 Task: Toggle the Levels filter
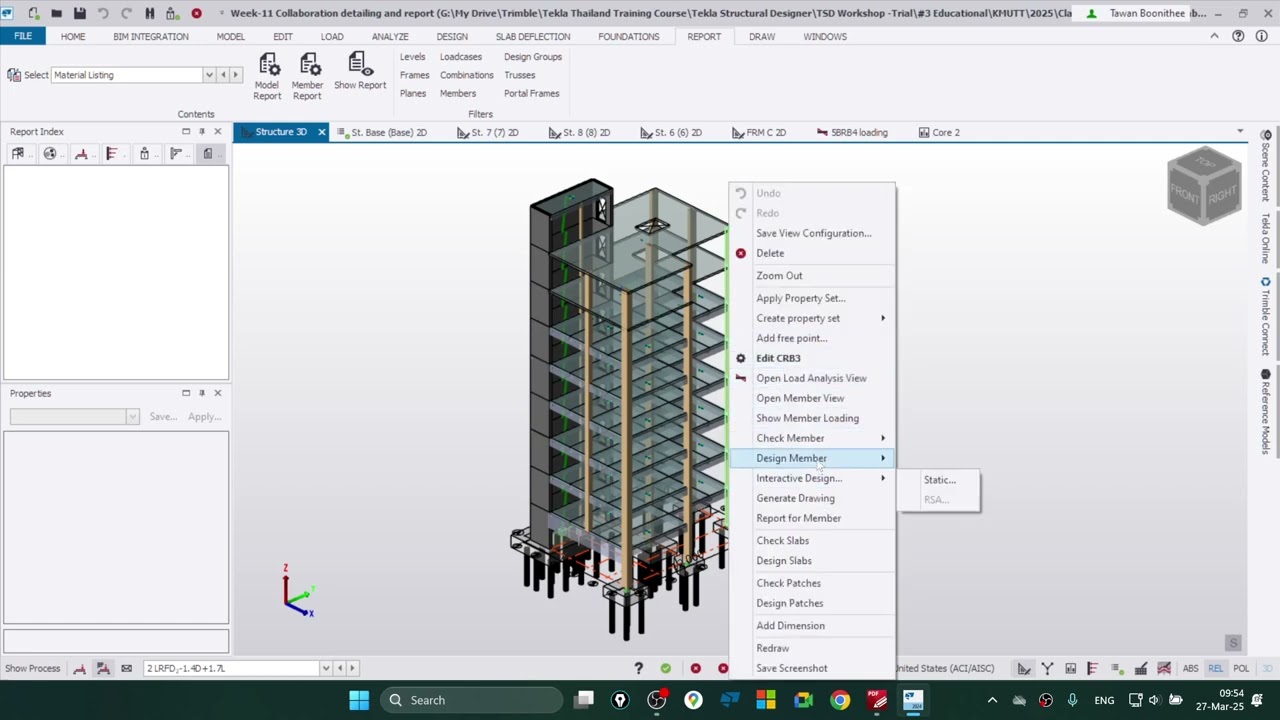(x=412, y=57)
